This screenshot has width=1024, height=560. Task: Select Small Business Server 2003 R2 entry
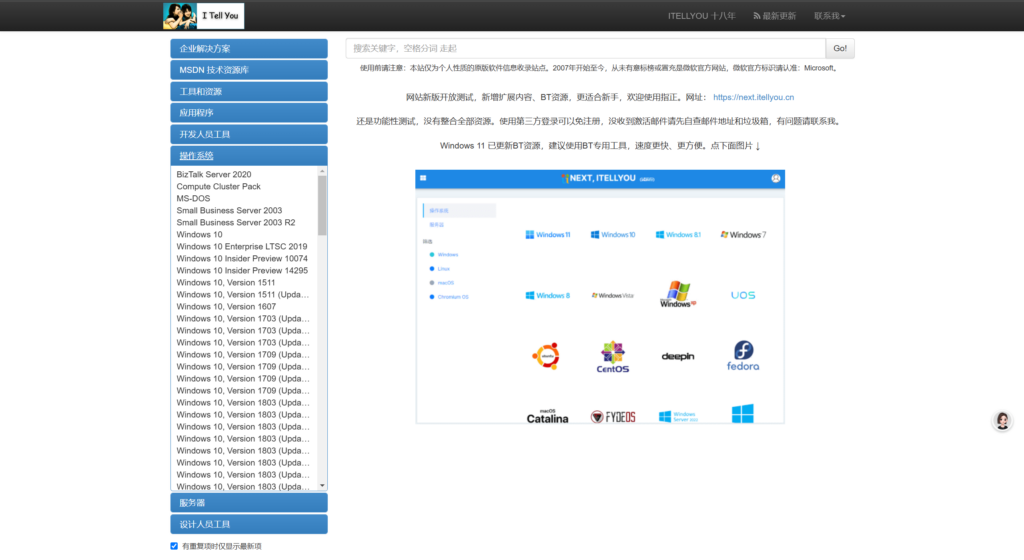tap(236, 223)
